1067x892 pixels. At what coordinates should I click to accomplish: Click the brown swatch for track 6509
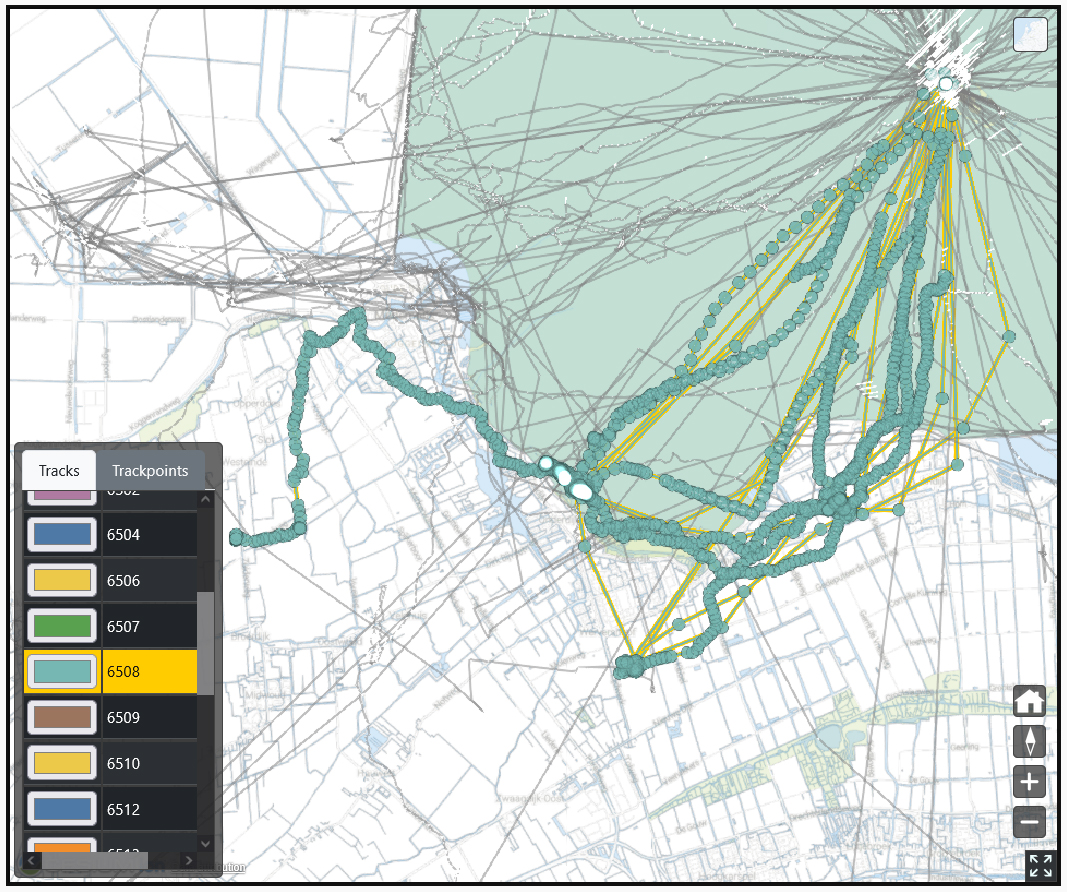62,717
